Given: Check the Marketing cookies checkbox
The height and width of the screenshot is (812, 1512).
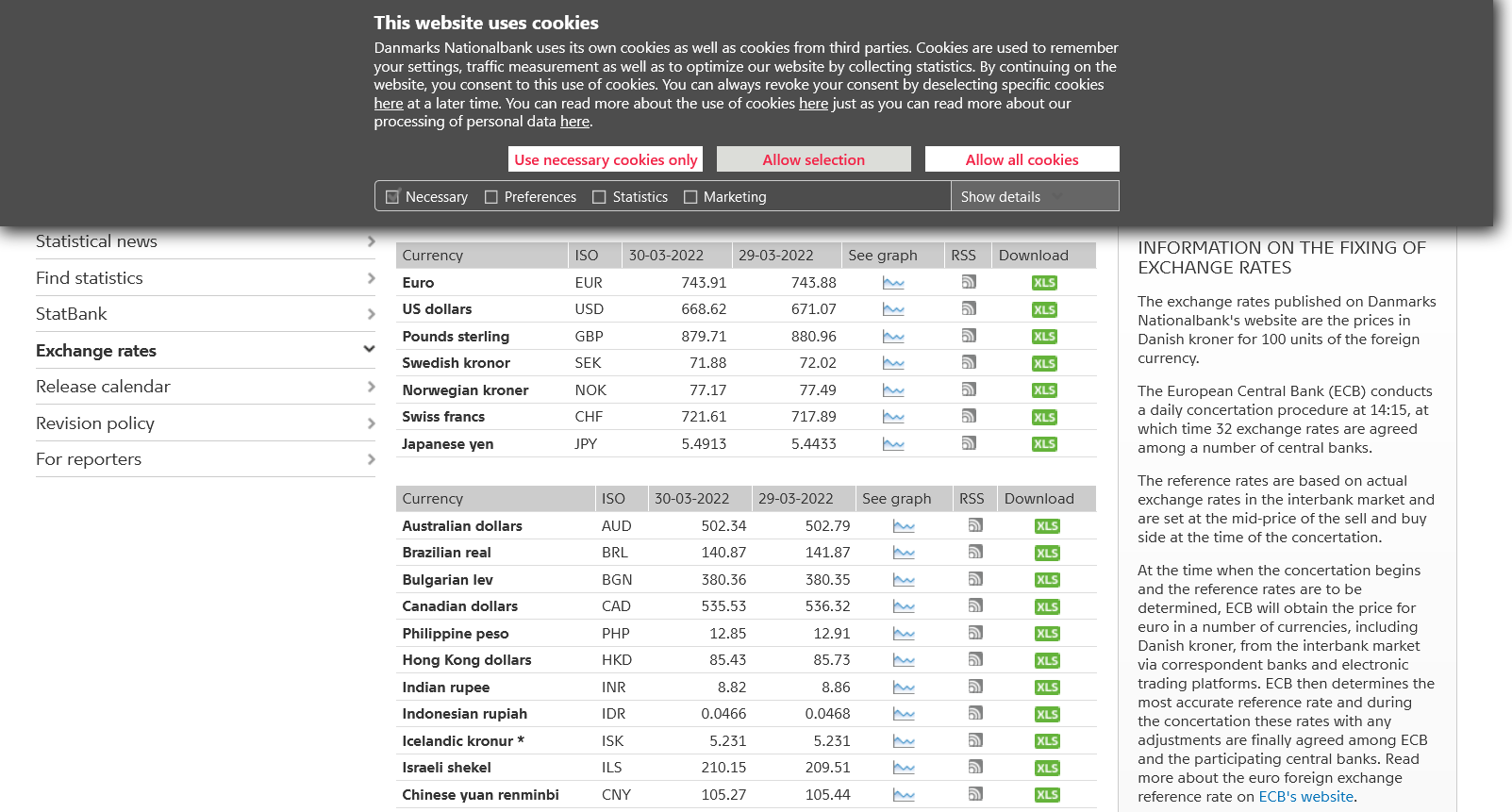Looking at the screenshot, I should [x=690, y=197].
